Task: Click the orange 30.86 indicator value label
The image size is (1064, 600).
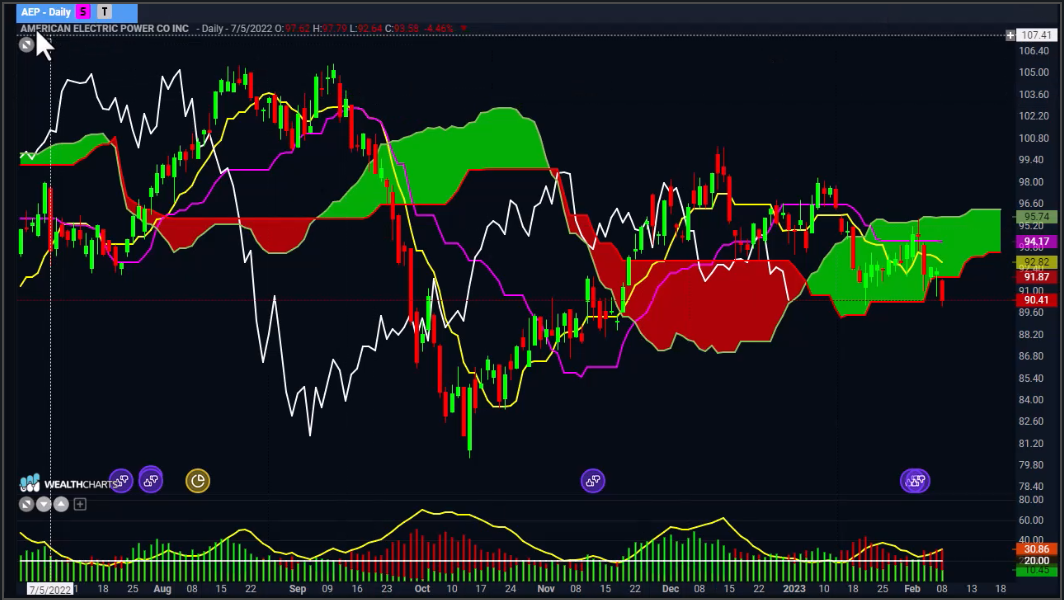Action: pyautogui.click(x=1036, y=549)
